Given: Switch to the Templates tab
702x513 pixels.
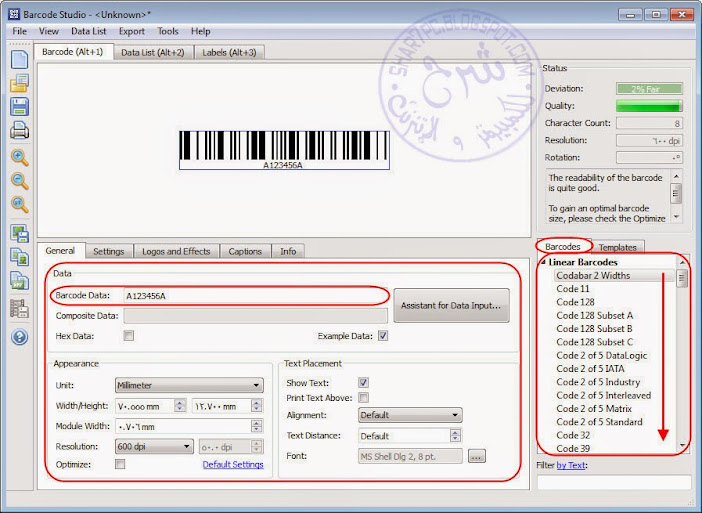Looking at the screenshot, I should tap(618, 247).
